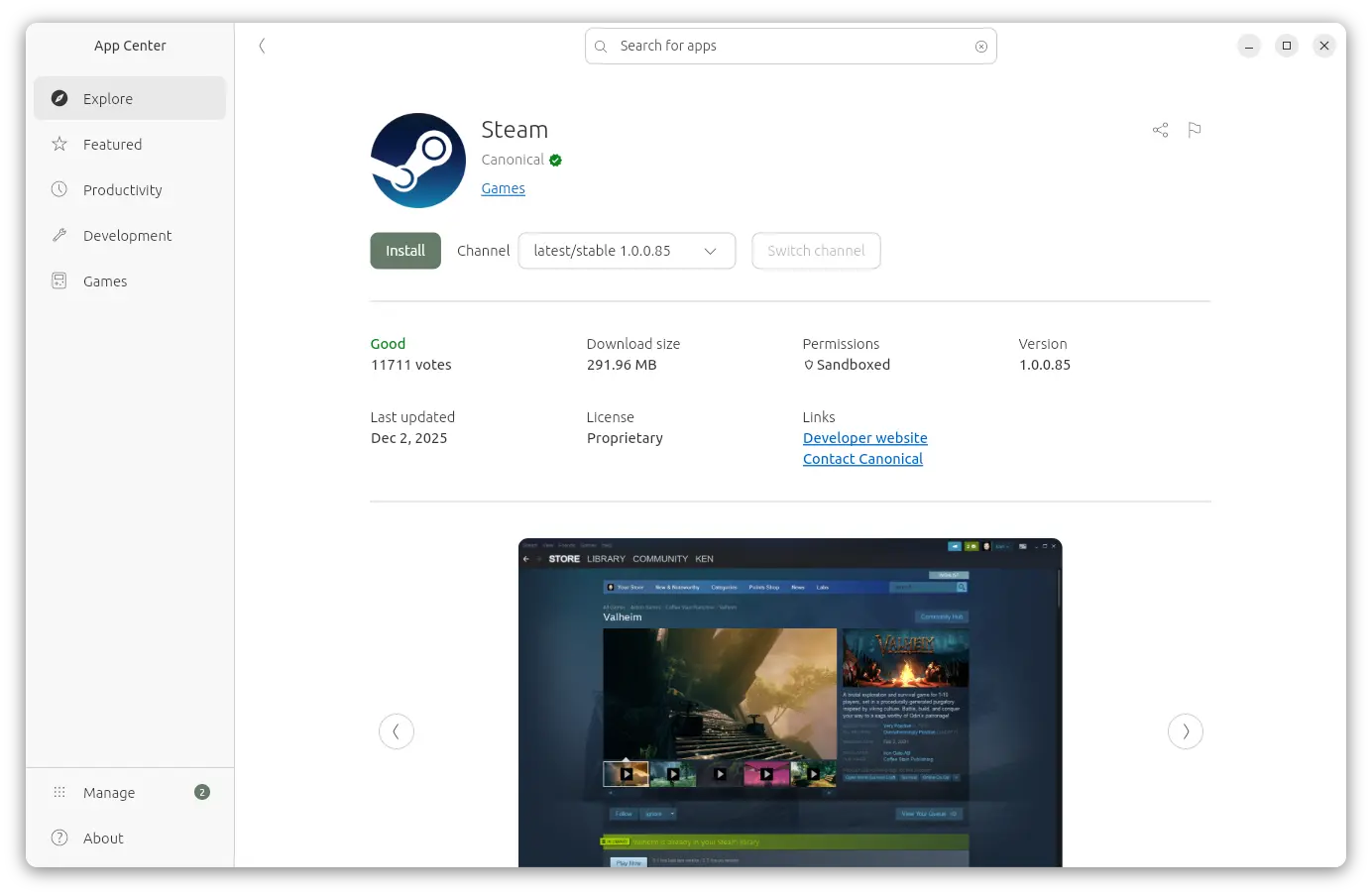Open the Manage section
This screenshot has width=1372, height=896.
pyautogui.click(x=130, y=792)
